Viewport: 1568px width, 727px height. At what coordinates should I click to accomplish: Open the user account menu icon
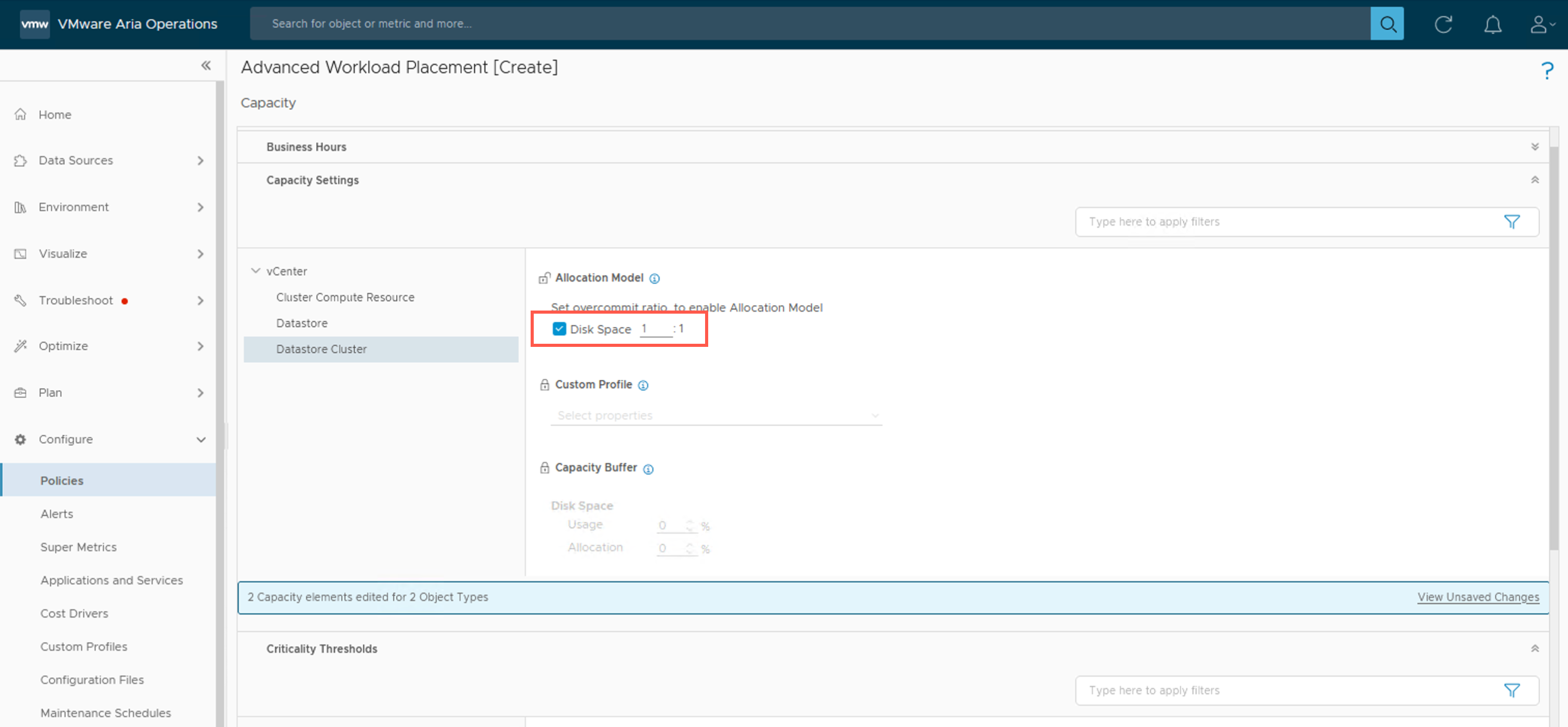1540,24
